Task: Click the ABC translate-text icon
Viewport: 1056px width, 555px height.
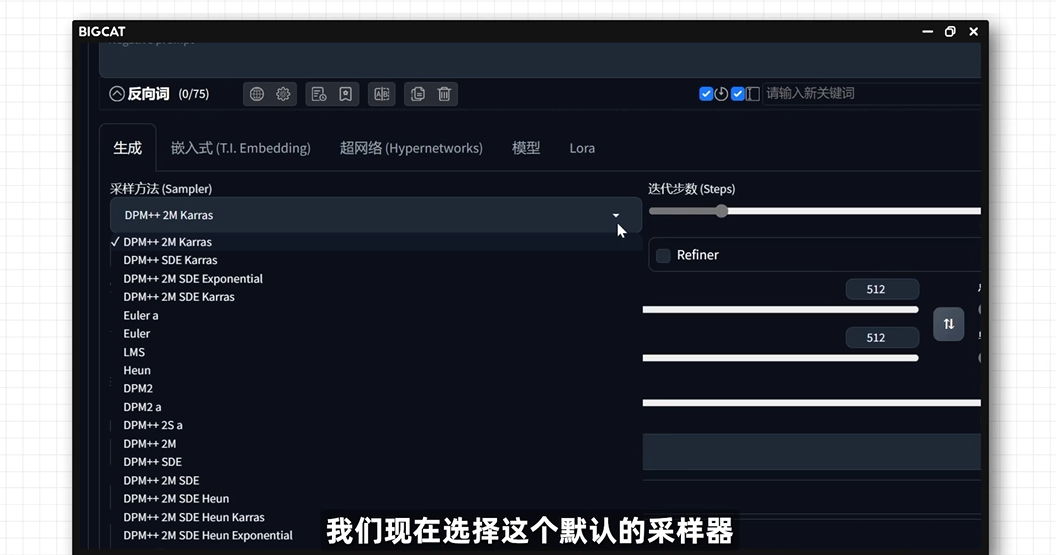Action: 381,94
